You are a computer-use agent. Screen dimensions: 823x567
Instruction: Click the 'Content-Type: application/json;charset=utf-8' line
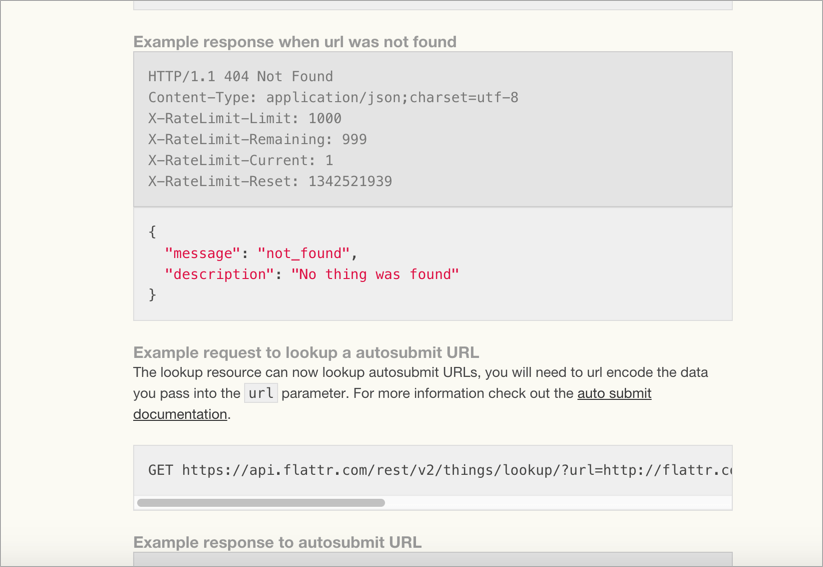coord(333,98)
